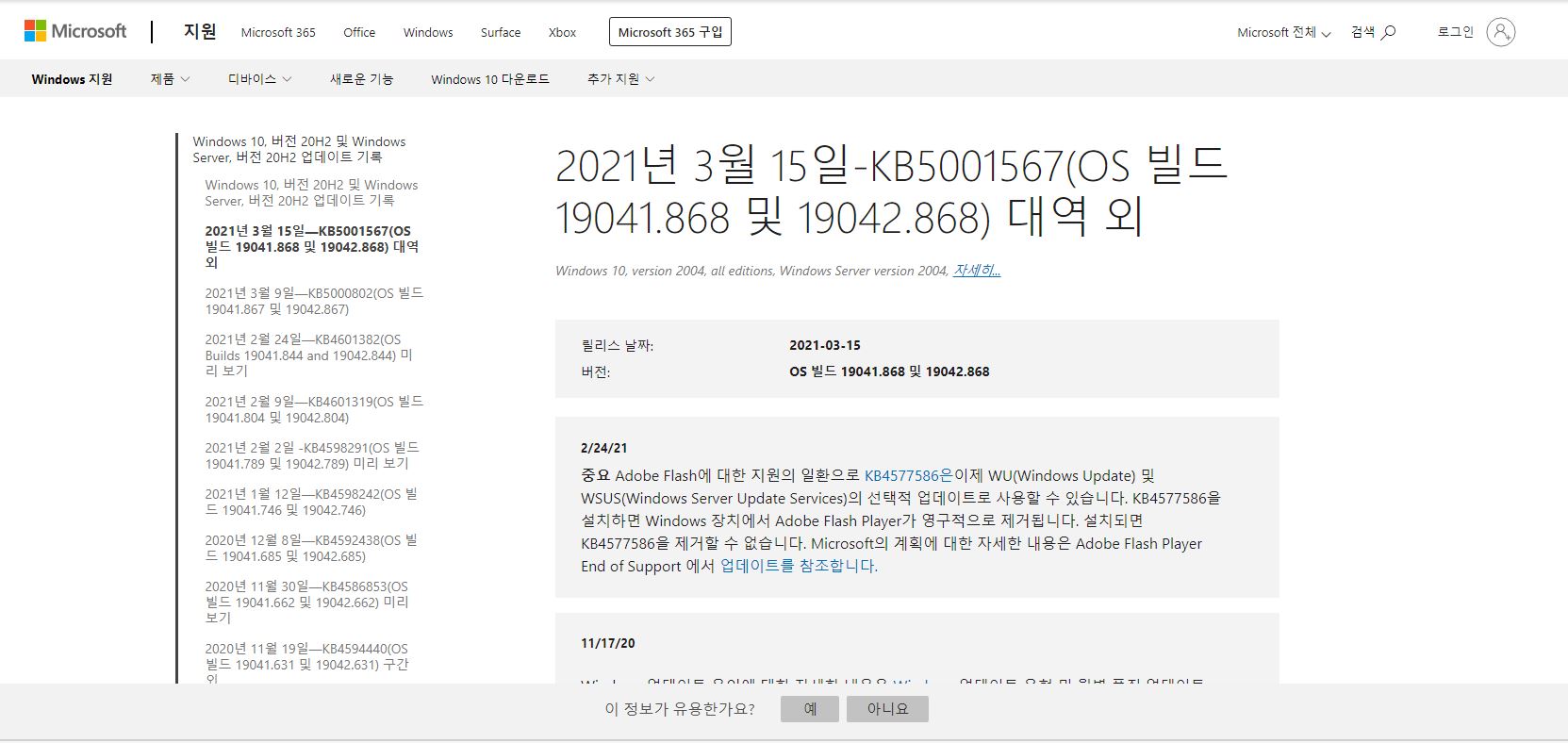Click the 자세히... applies-to link
1568x743 pixels.
977,271
